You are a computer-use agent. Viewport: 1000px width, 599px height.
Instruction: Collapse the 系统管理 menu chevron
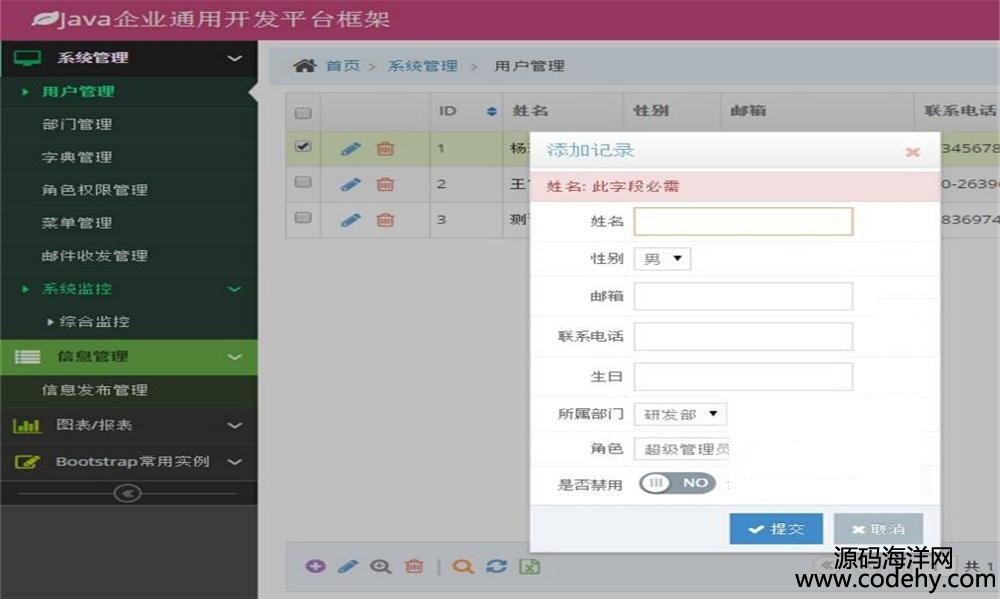pyautogui.click(x=235, y=58)
